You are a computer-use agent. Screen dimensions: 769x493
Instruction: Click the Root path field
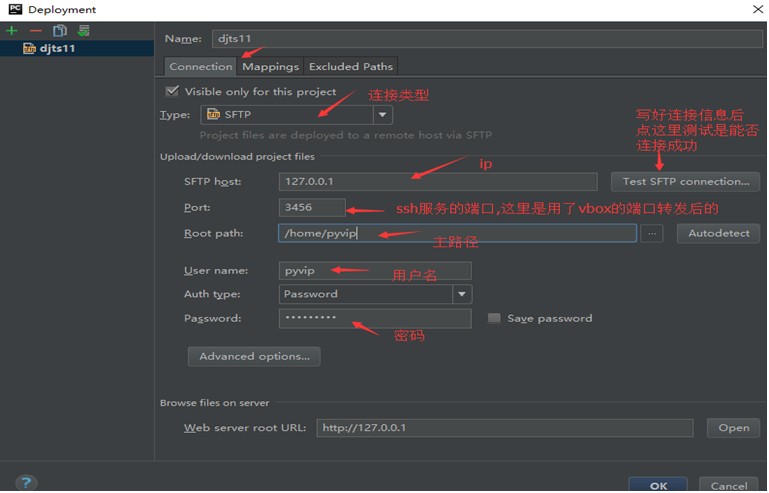point(457,234)
